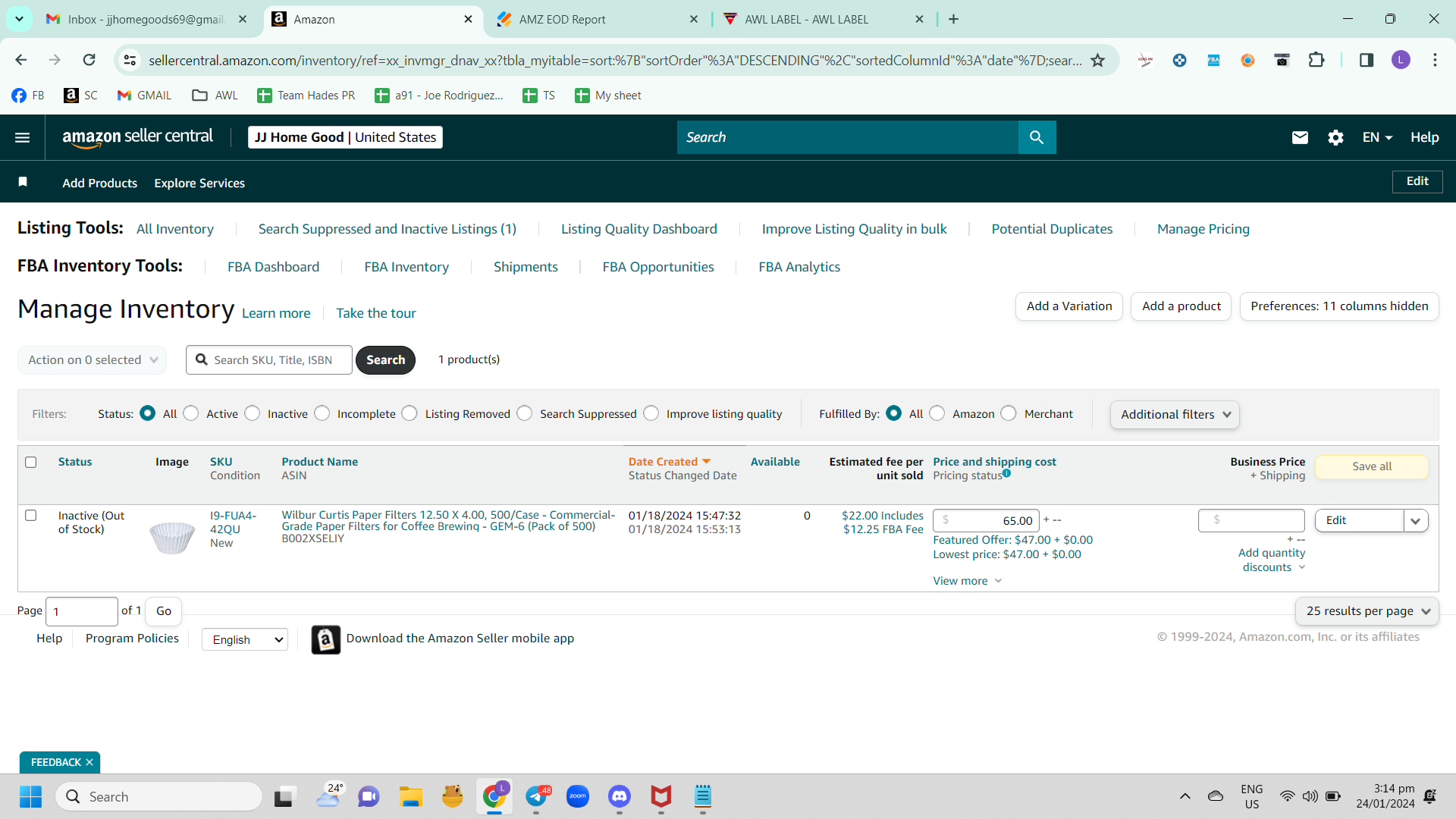Click the coffee filter product thumbnail
The image size is (1456, 819).
[x=172, y=538]
